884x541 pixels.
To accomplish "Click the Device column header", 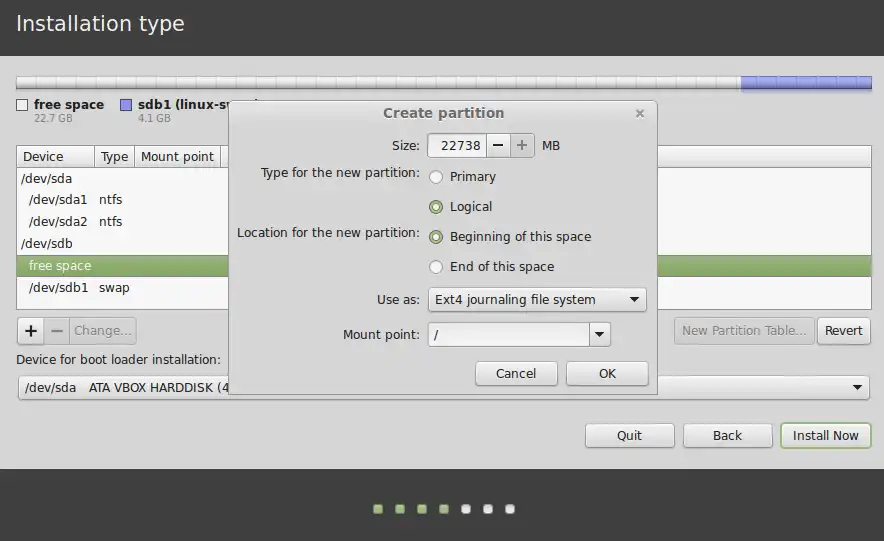I will (55, 157).
